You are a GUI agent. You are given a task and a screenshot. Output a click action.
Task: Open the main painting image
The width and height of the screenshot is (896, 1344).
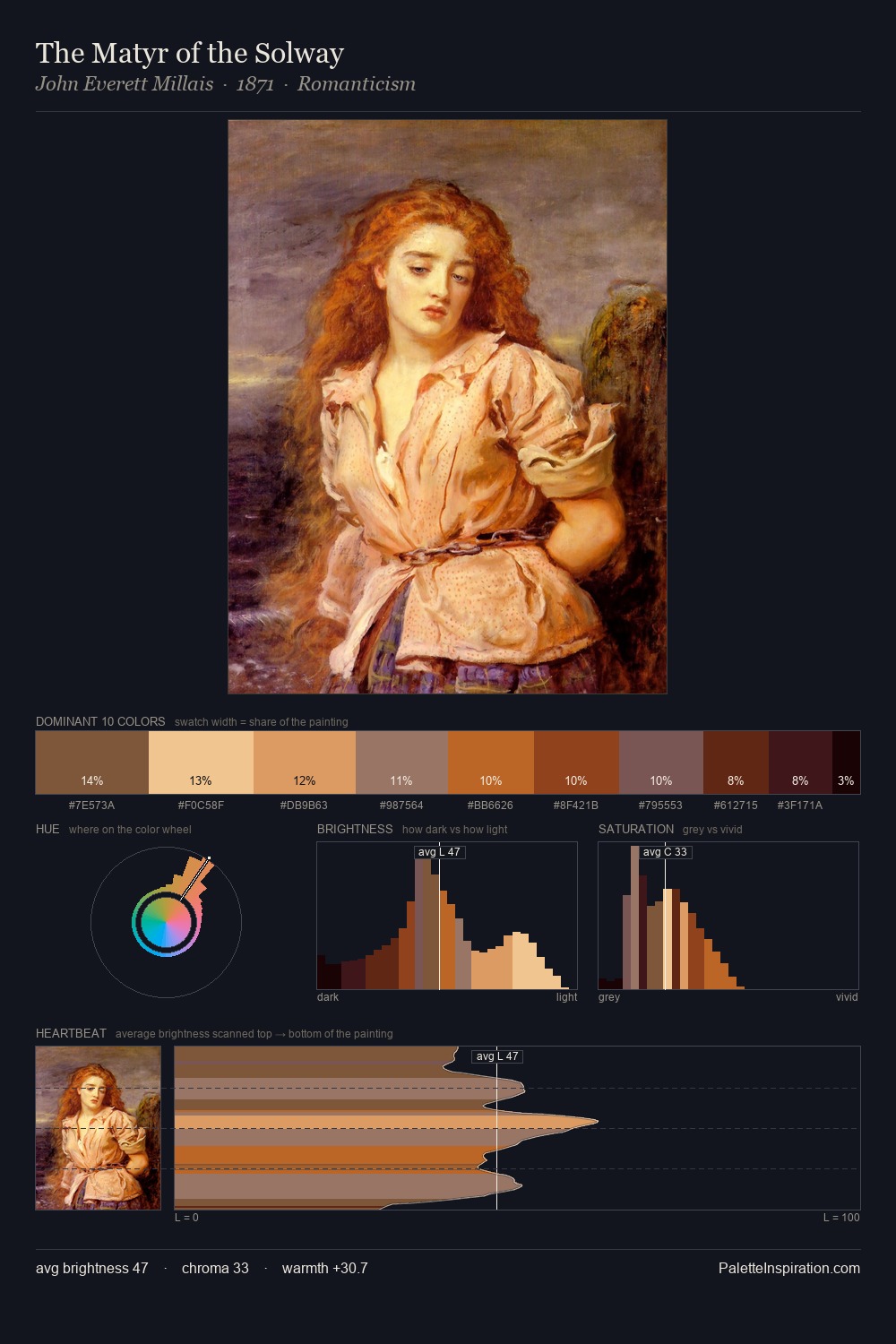[x=447, y=407]
